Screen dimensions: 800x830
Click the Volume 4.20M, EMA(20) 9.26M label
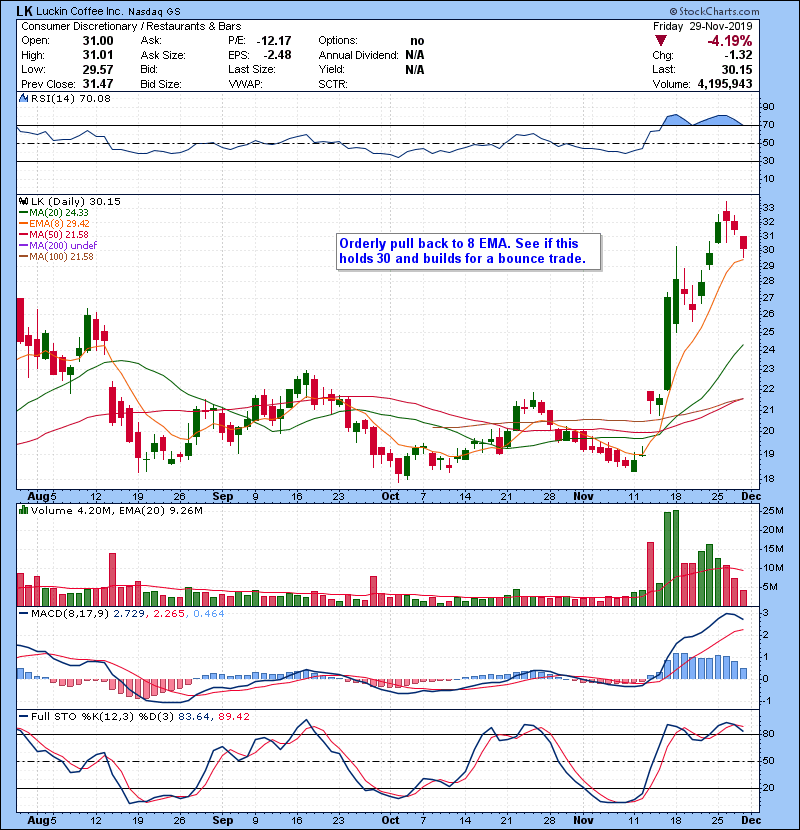click(x=116, y=510)
